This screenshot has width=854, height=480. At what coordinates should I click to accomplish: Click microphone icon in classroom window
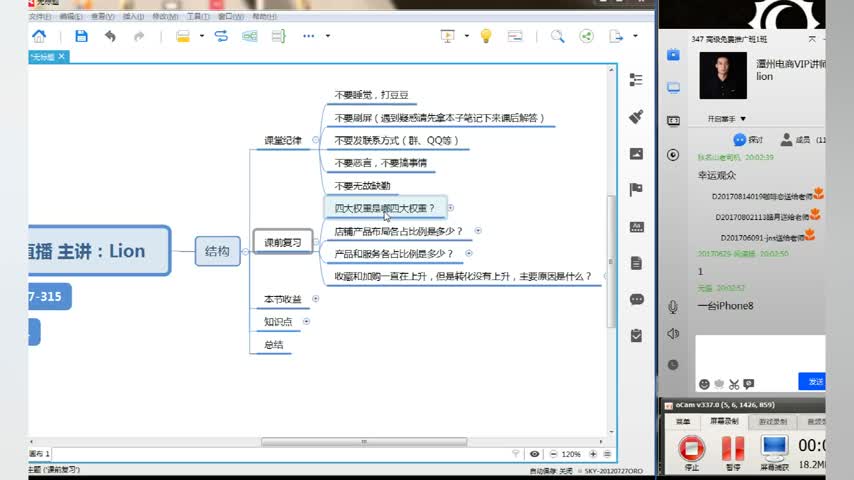pyautogui.click(x=673, y=307)
